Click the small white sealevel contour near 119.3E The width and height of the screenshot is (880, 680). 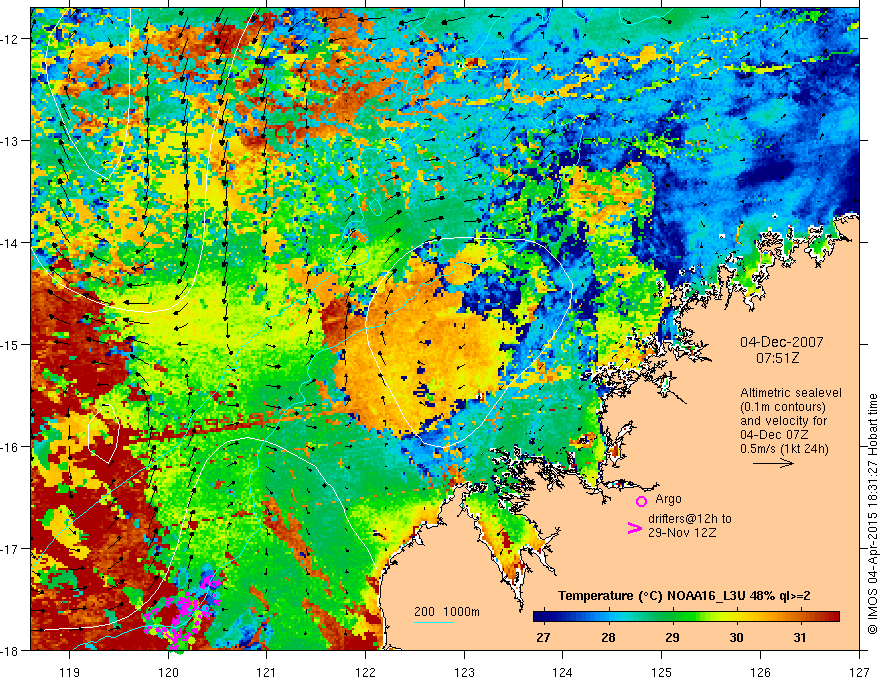tap(104, 433)
